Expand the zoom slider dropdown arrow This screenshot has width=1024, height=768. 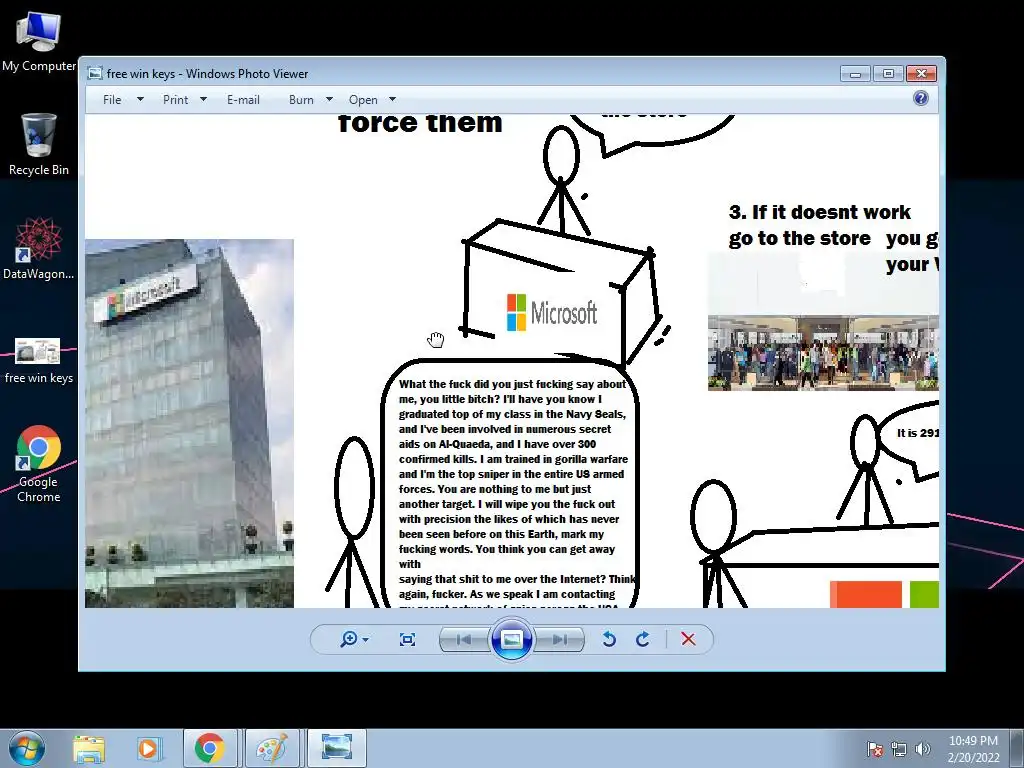click(x=365, y=640)
